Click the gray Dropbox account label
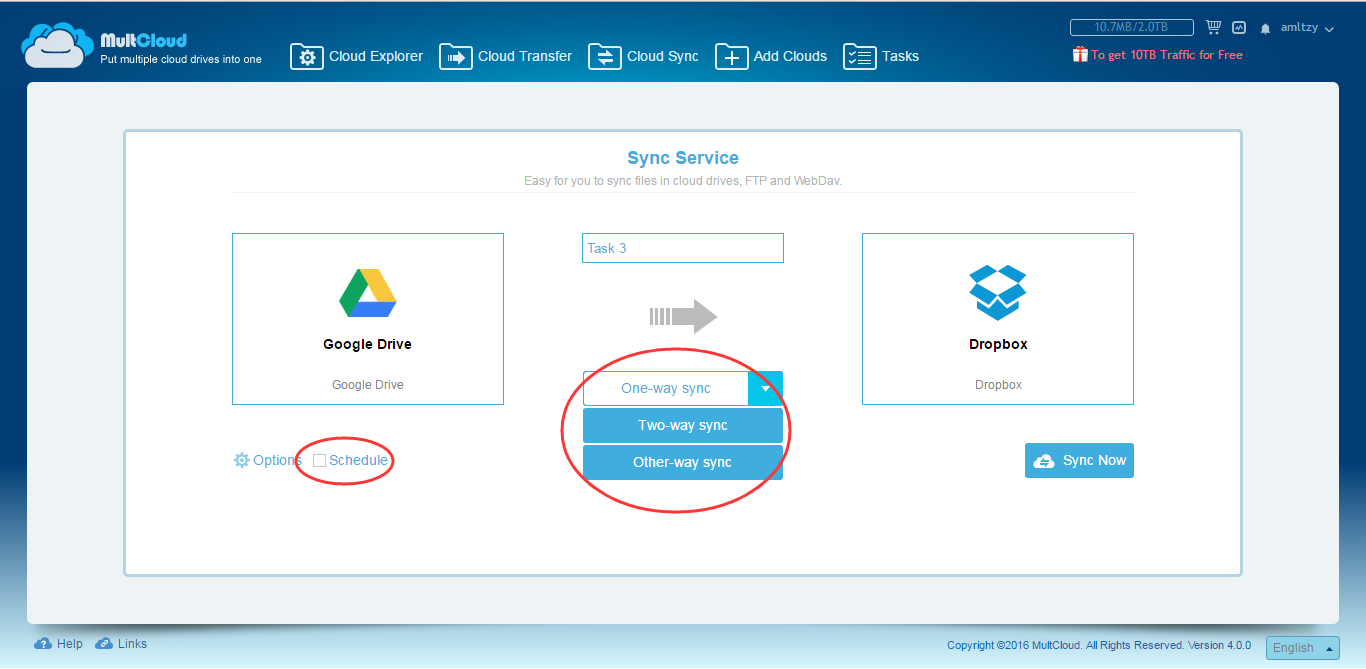 998,384
